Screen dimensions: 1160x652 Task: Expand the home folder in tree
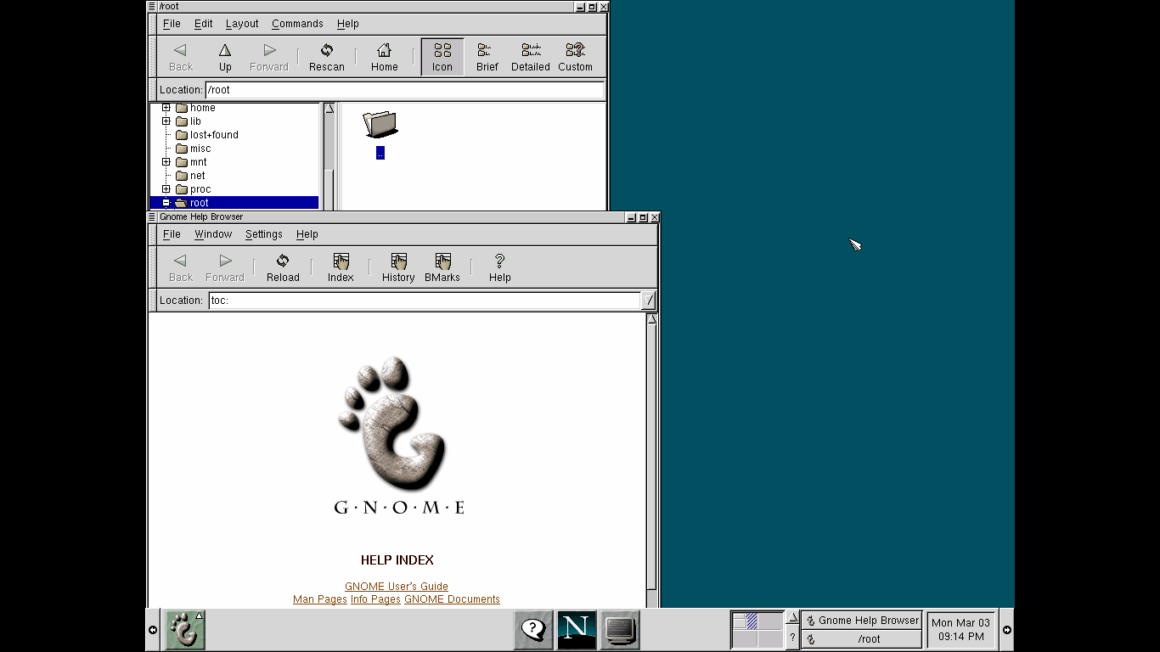tap(166, 107)
